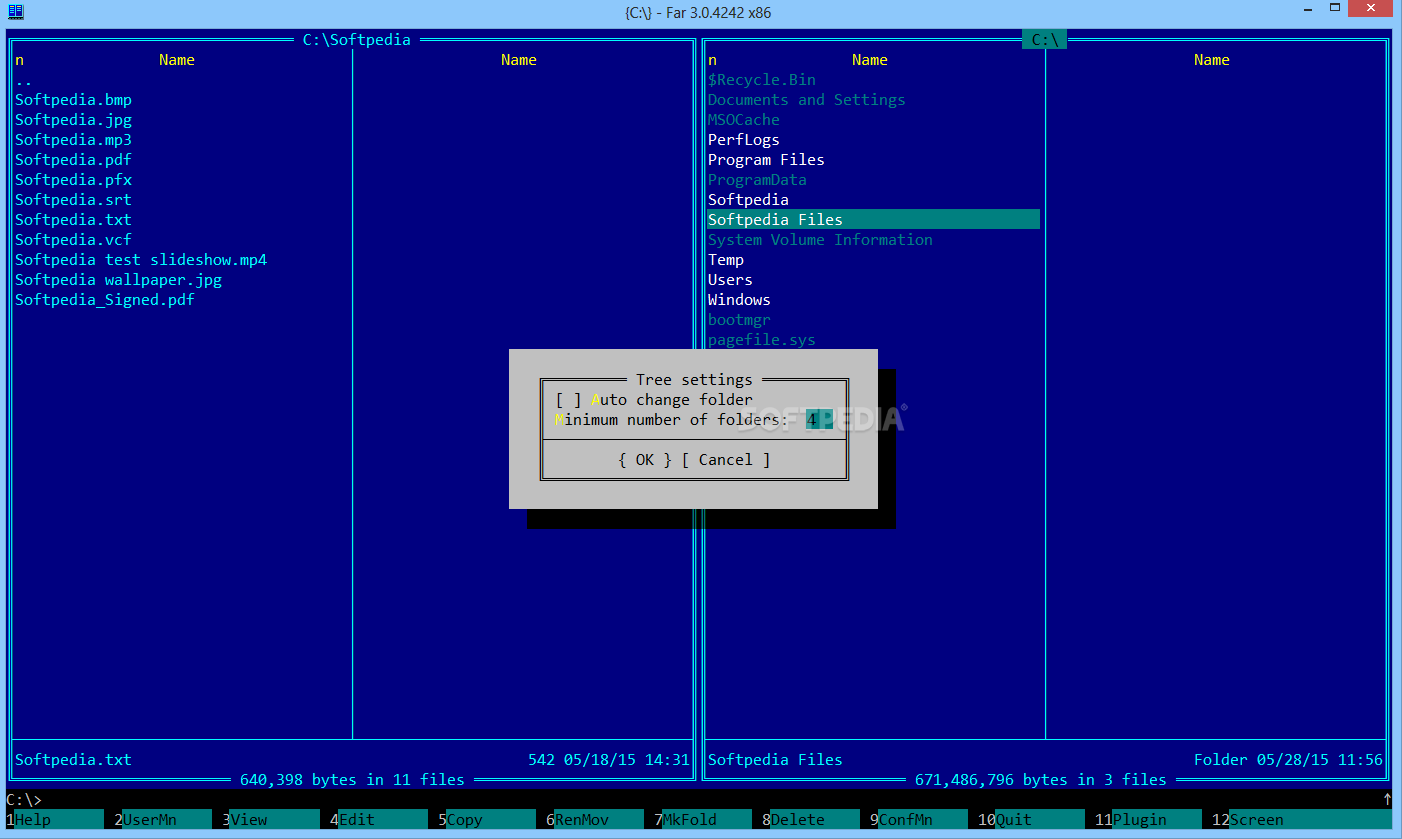Select Softpedia.txt in the file list
1402x839 pixels.
point(73,220)
